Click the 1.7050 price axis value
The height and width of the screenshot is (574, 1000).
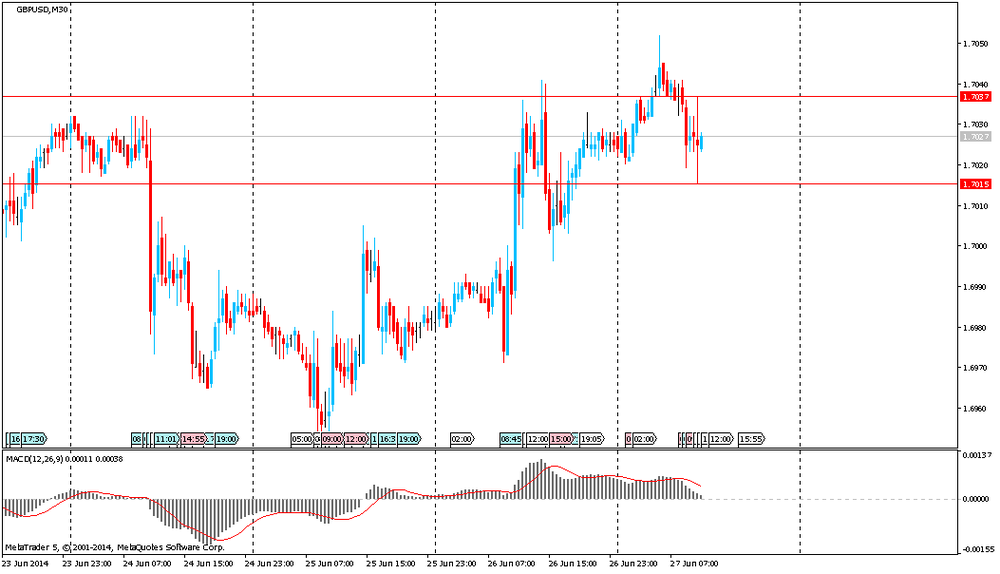pyautogui.click(x=976, y=43)
